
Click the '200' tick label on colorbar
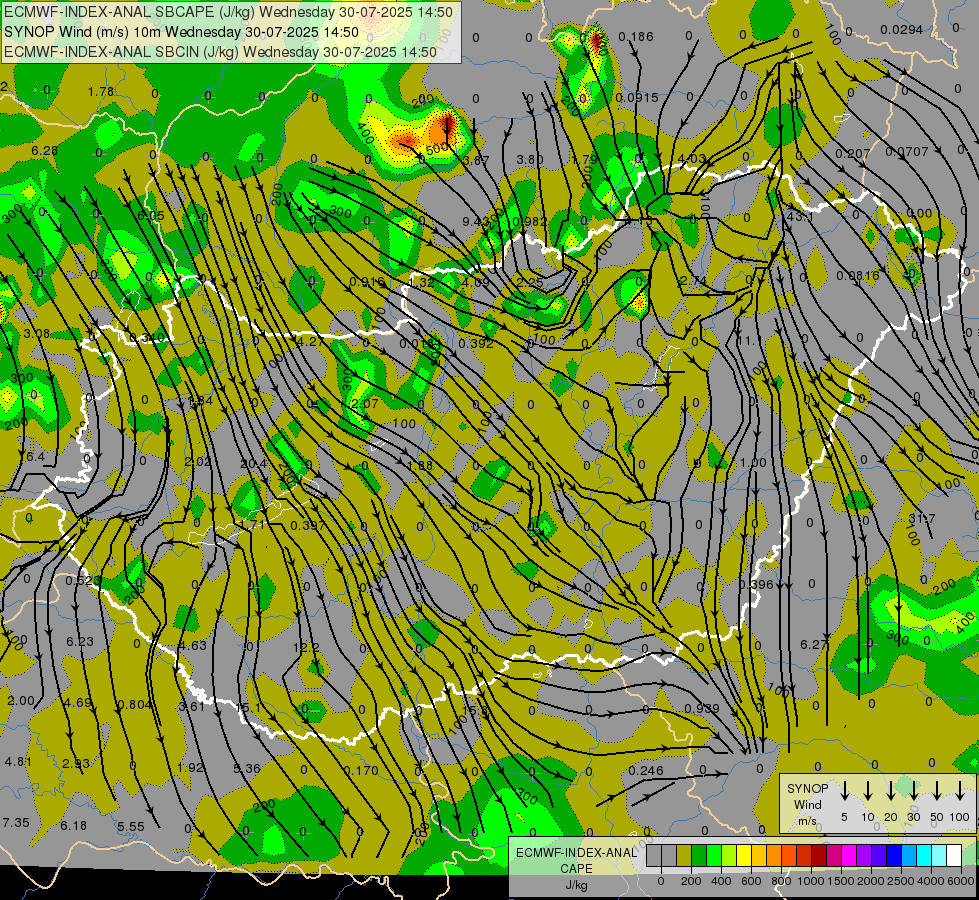[691, 881]
